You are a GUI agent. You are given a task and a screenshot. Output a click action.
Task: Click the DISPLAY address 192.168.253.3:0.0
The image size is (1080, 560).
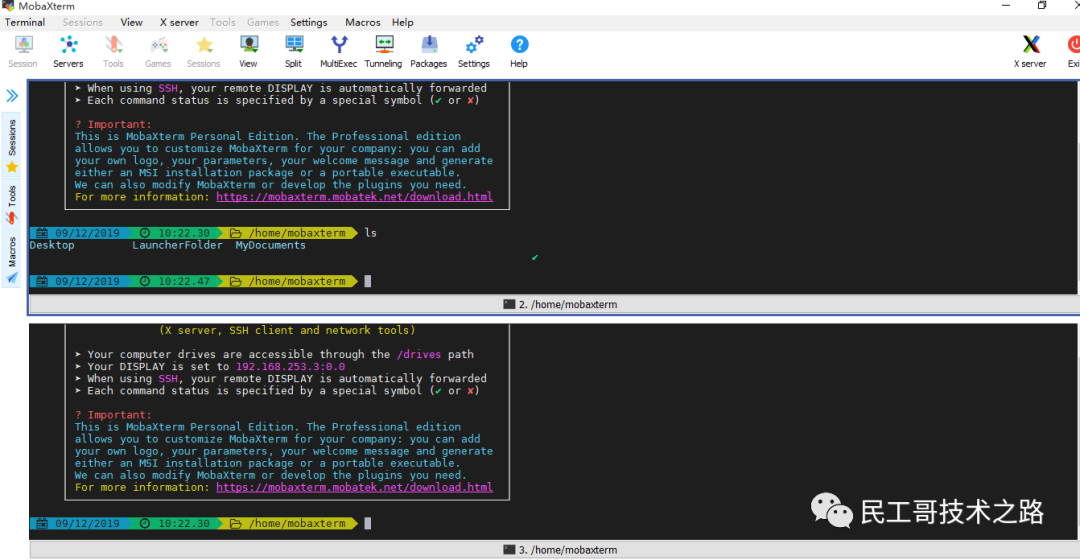(291, 366)
